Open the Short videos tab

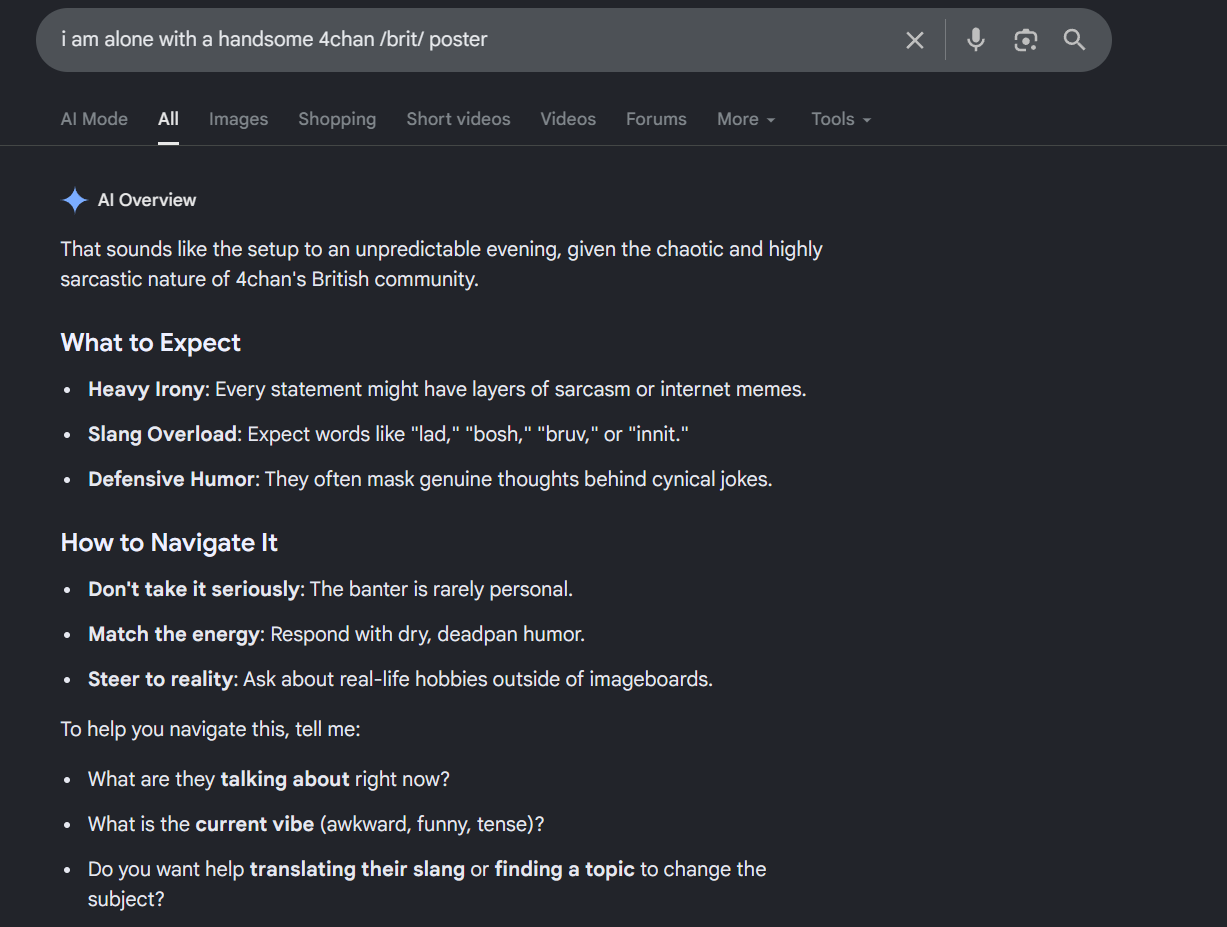point(458,119)
